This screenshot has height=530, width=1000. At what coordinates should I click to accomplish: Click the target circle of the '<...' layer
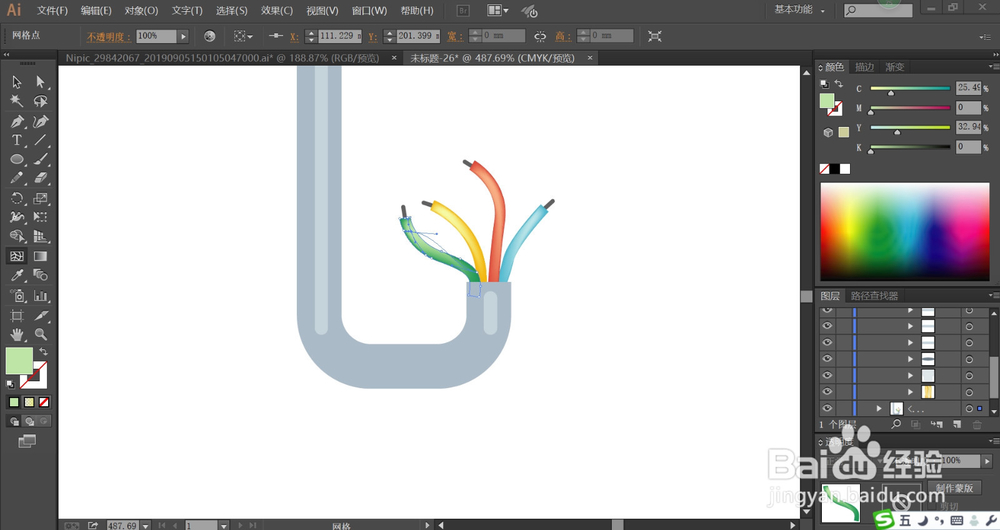point(969,408)
